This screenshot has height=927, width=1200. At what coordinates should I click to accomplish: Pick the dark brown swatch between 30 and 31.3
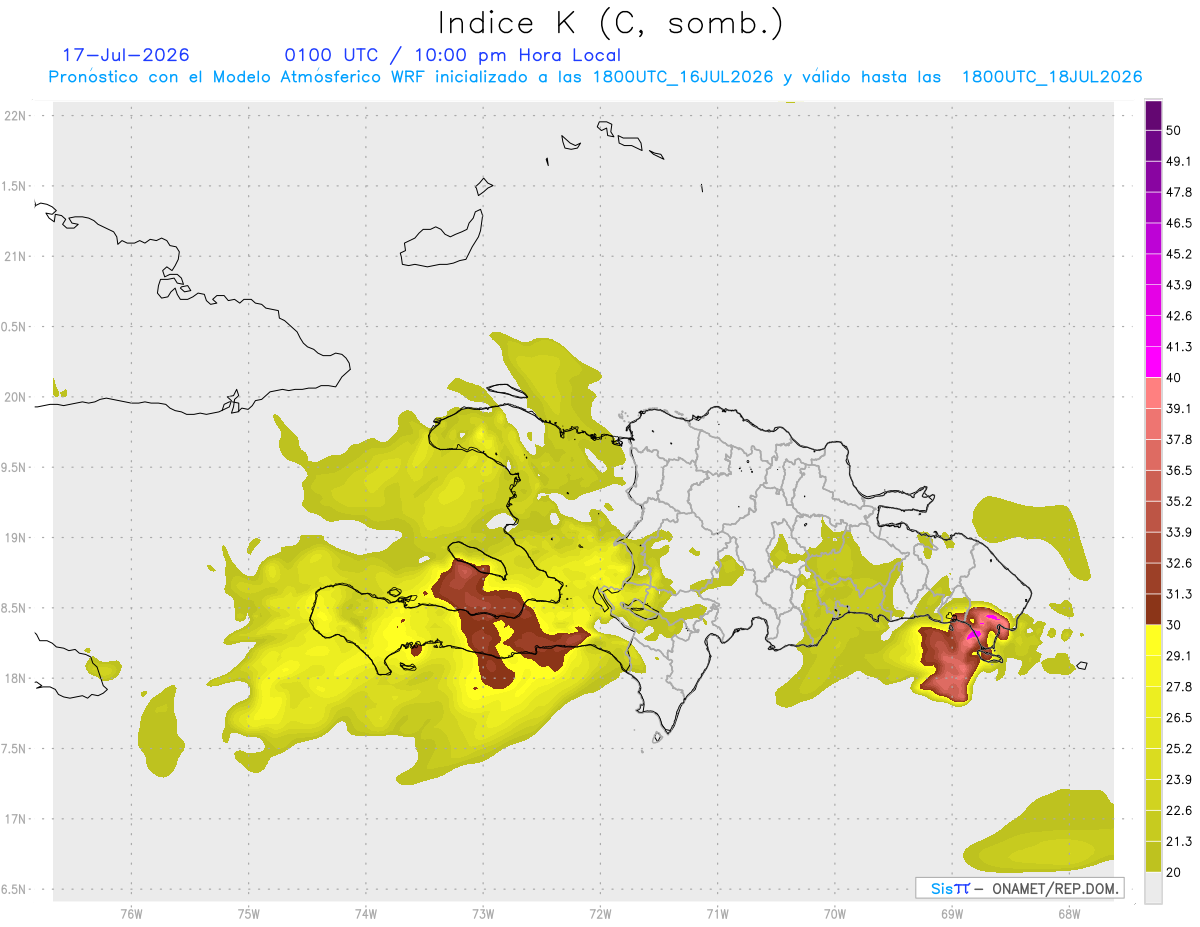1154,610
